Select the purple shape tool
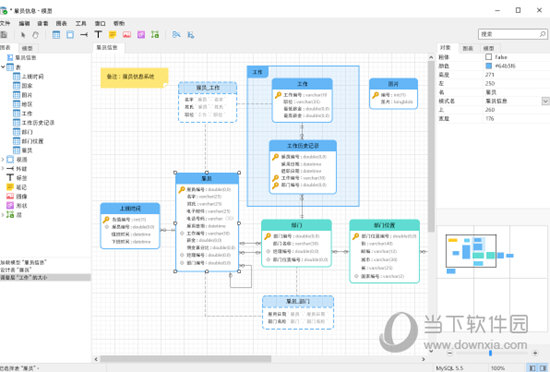Screen dimensions: 550x372 coord(141,35)
